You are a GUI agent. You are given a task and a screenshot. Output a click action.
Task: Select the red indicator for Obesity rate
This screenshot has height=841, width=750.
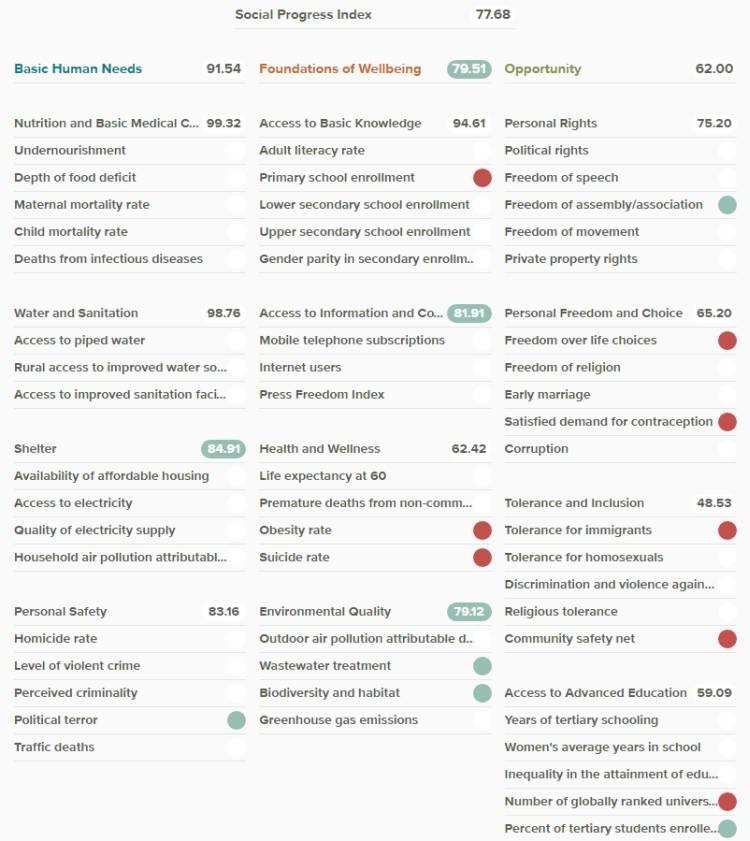(x=482, y=530)
